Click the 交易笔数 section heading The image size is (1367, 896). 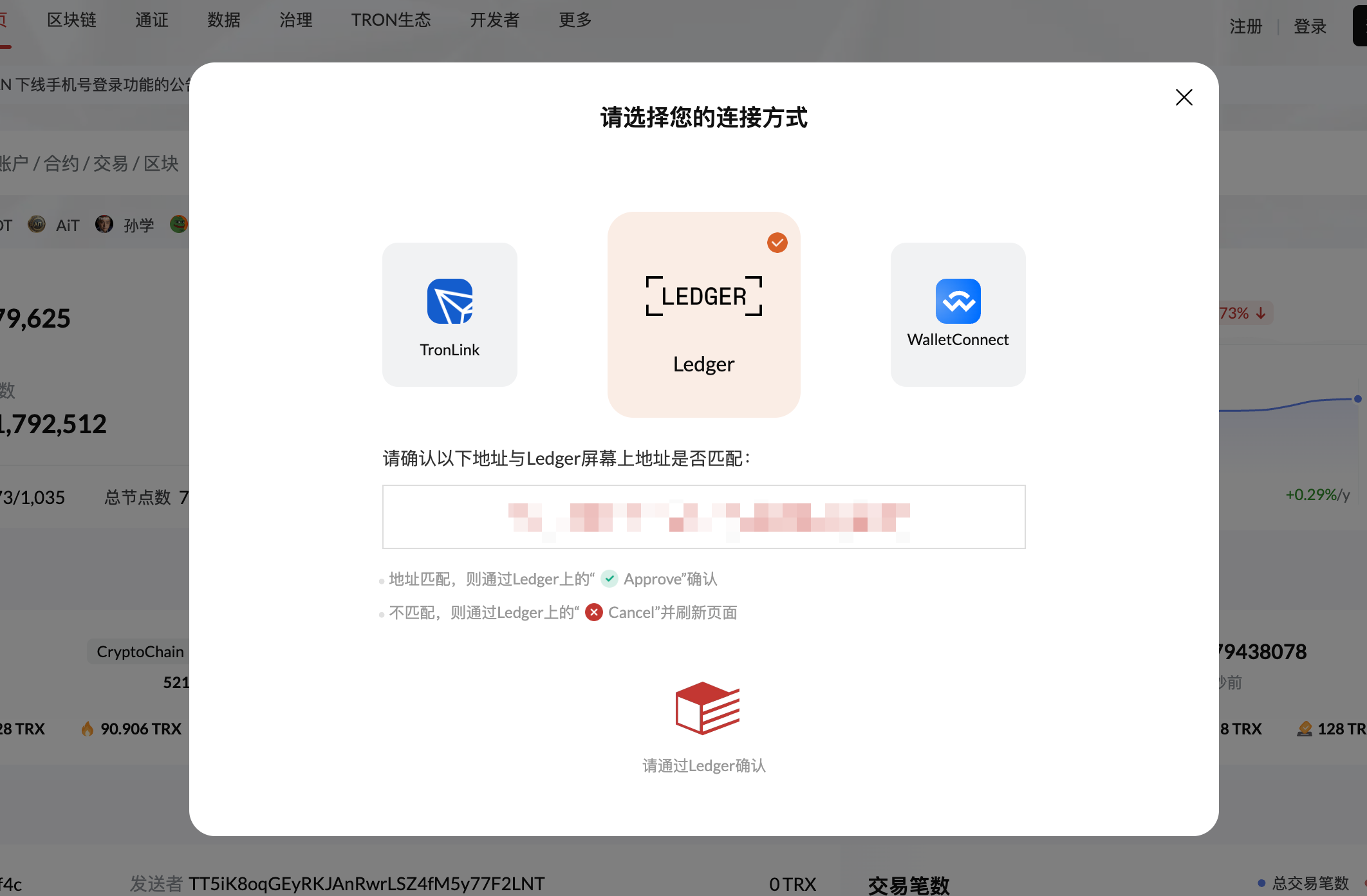coord(909,886)
